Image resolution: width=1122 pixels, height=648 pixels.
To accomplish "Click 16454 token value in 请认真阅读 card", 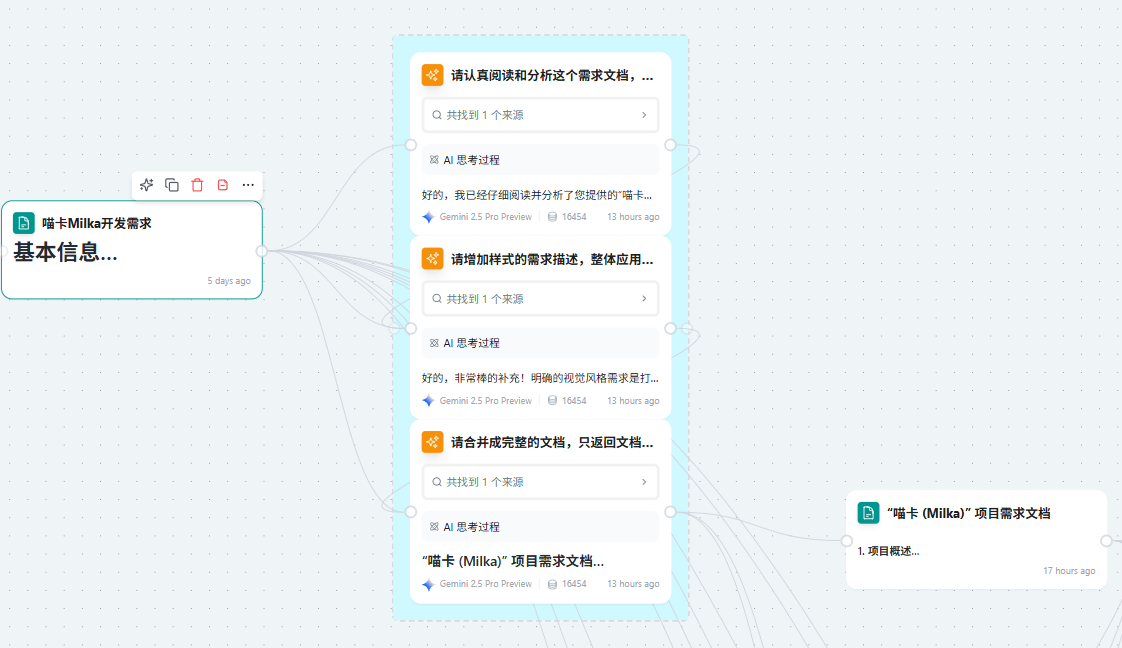I will (x=574, y=217).
